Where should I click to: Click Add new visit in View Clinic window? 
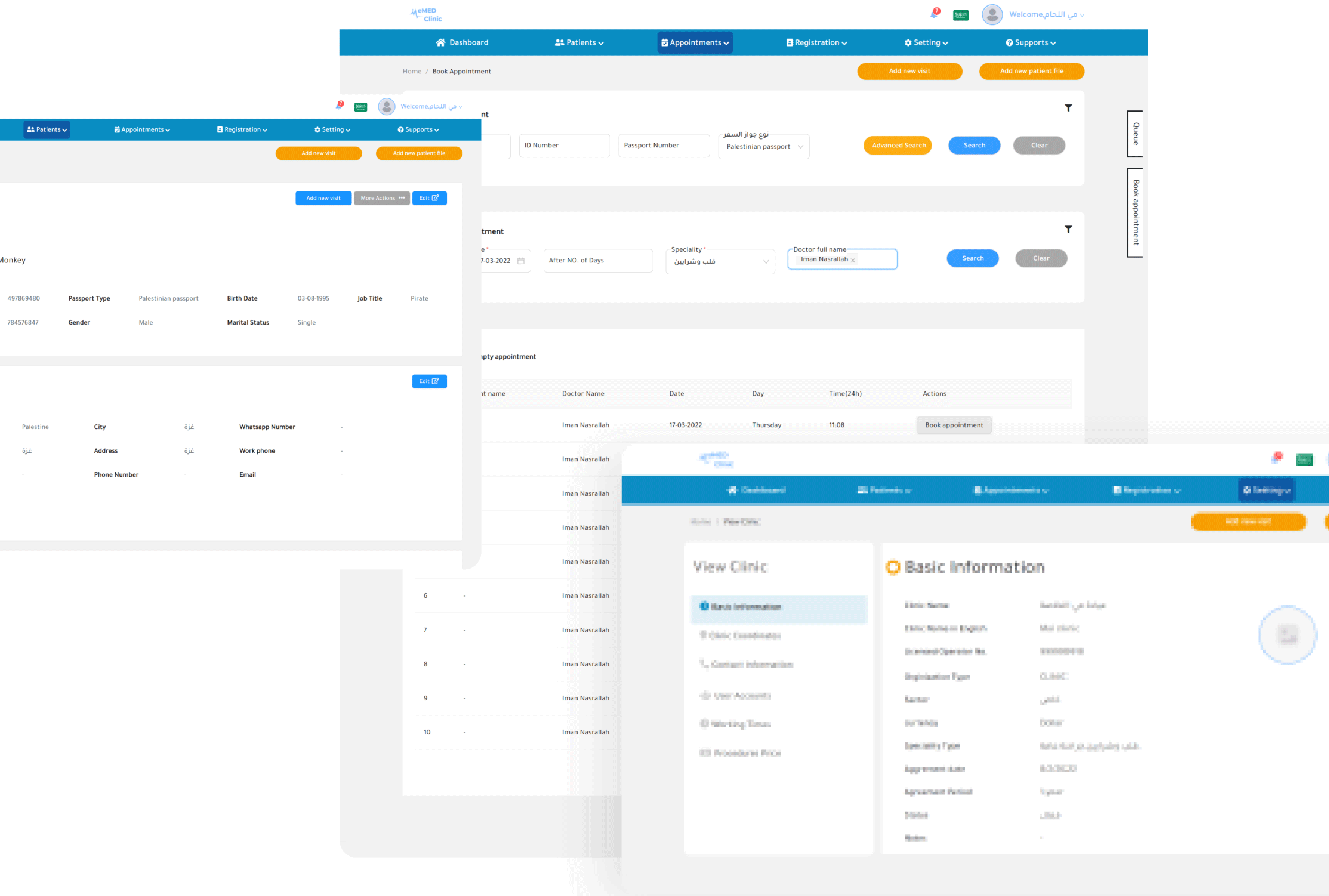click(x=1248, y=522)
